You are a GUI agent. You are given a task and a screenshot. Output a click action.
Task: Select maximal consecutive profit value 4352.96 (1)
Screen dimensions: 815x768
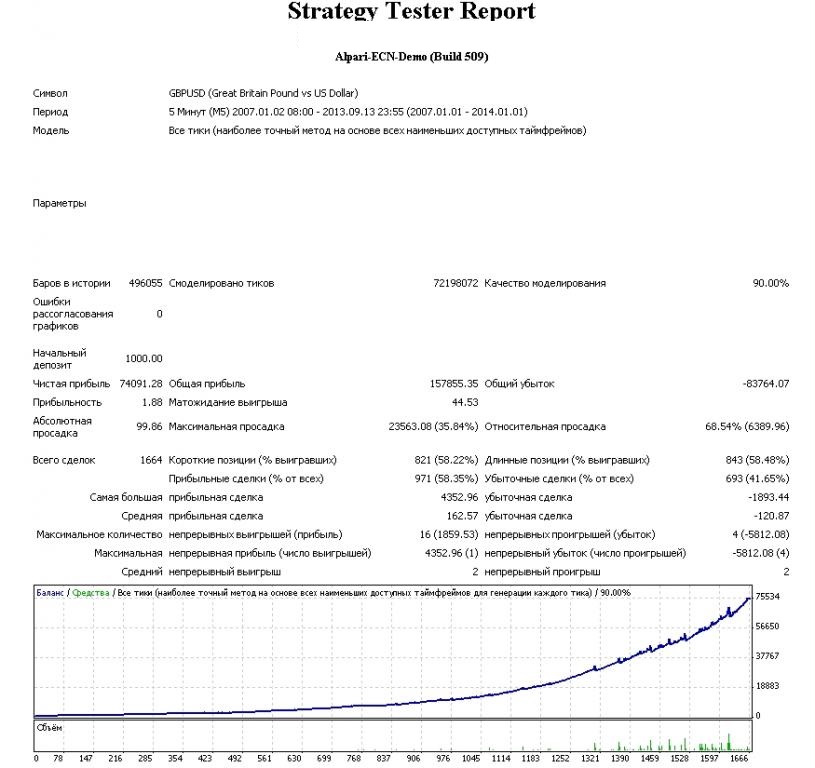451,553
